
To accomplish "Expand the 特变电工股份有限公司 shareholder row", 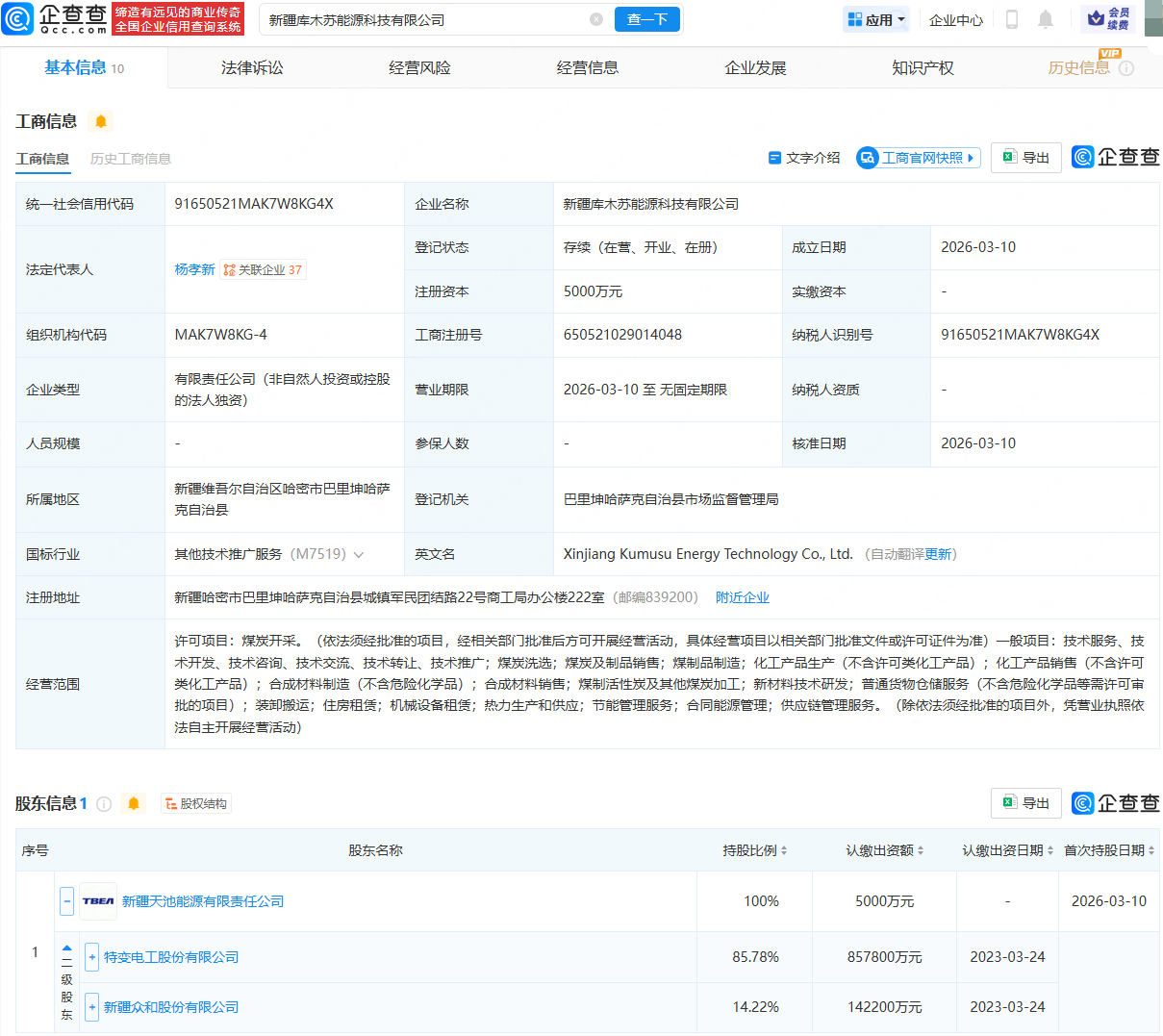I will click(x=91, y=957).
